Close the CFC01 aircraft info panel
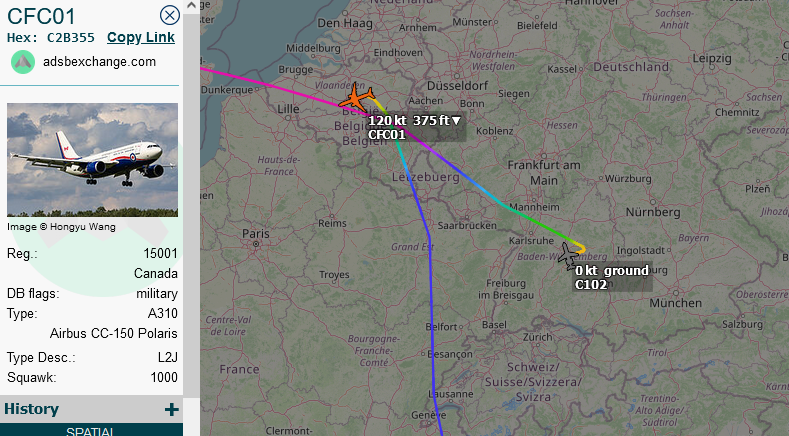The height and width of the screenshot is (436, 789). point(170,15)
